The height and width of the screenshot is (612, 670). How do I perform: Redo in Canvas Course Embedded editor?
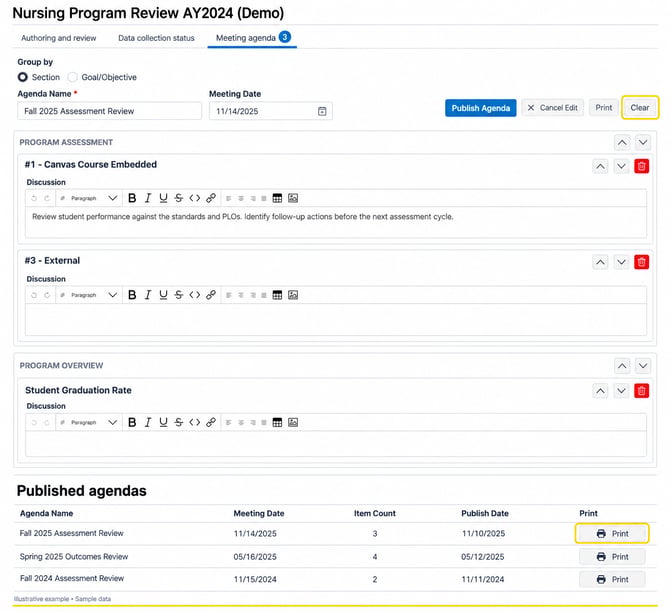pos(47,198)
